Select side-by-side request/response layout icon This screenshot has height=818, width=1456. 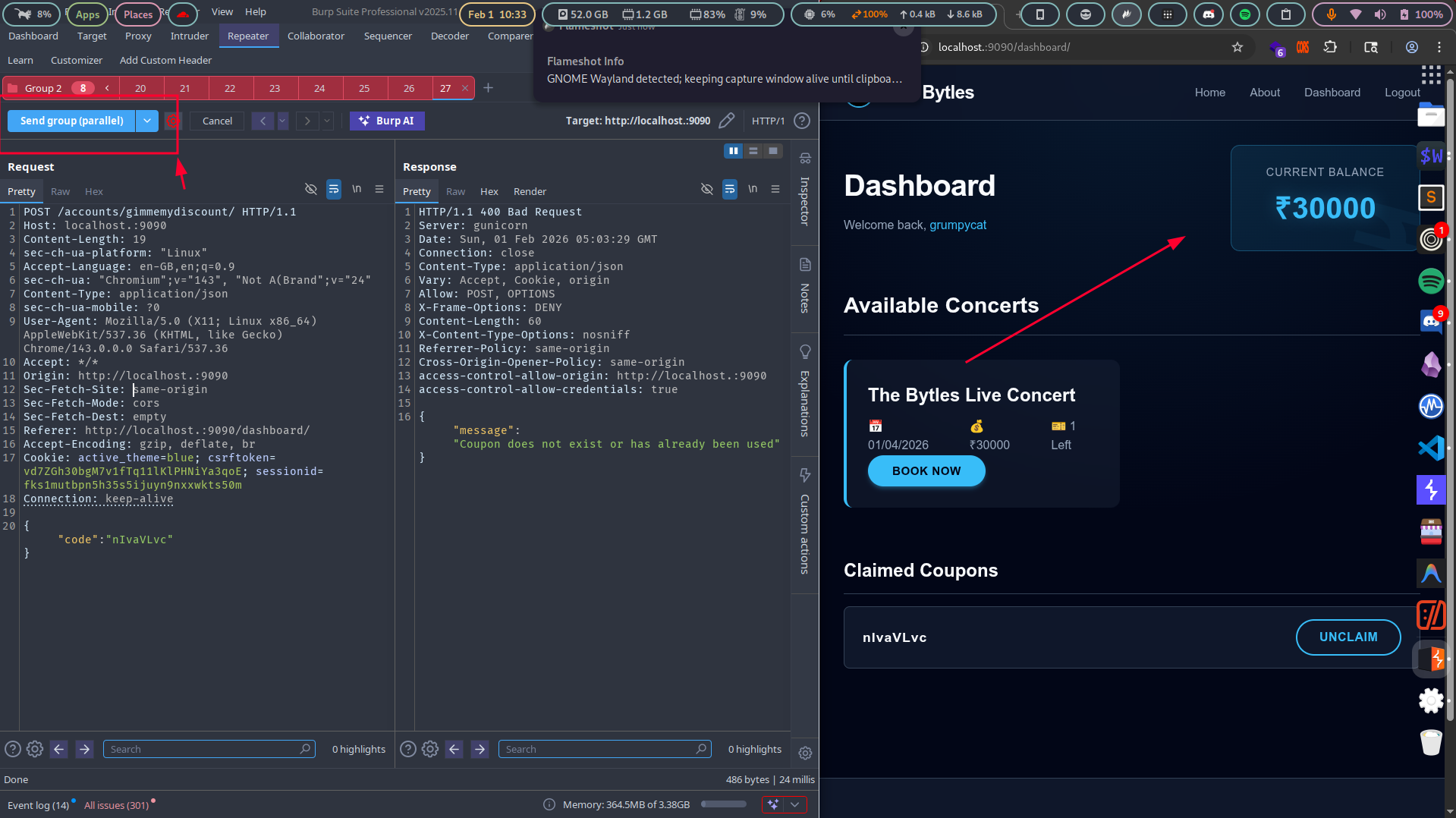pyautogui.click(x=733, y=151)
